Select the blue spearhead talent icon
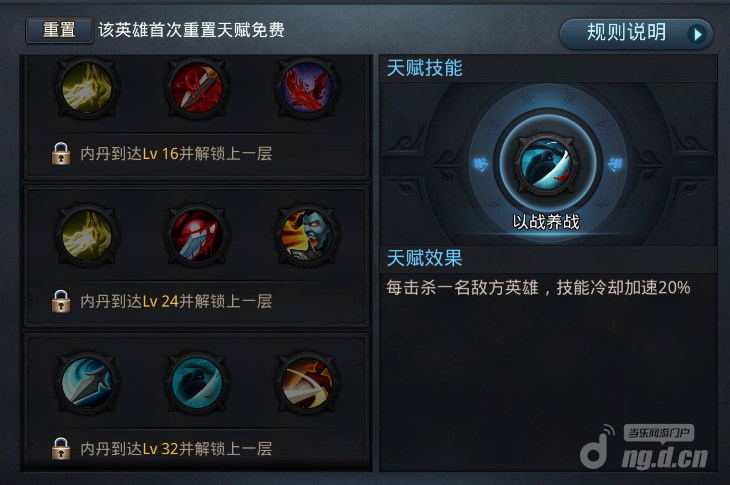The image size is (730, 485). click(x=87, y=383)
